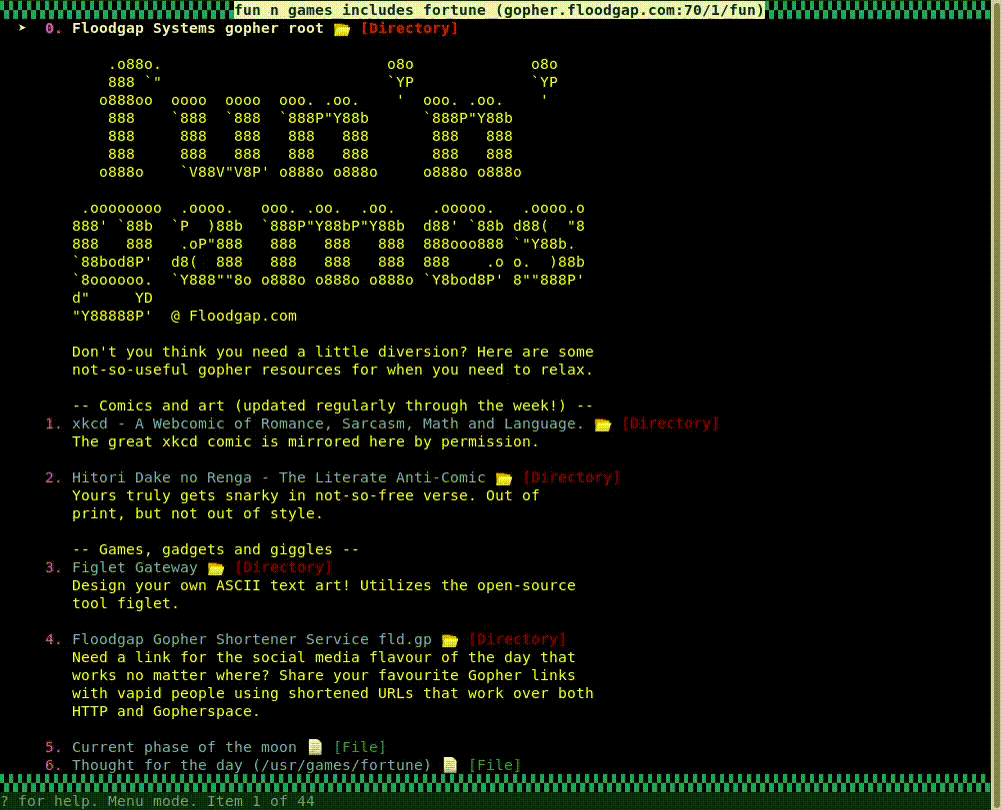Viewport: 1002px width, 810px height.
Task: Click item number 3. beside Figlet Gateway
Action: [x=53, y=567]
